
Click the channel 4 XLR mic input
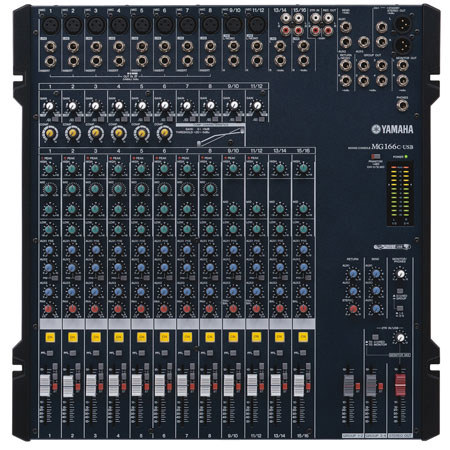click(119, 25)
